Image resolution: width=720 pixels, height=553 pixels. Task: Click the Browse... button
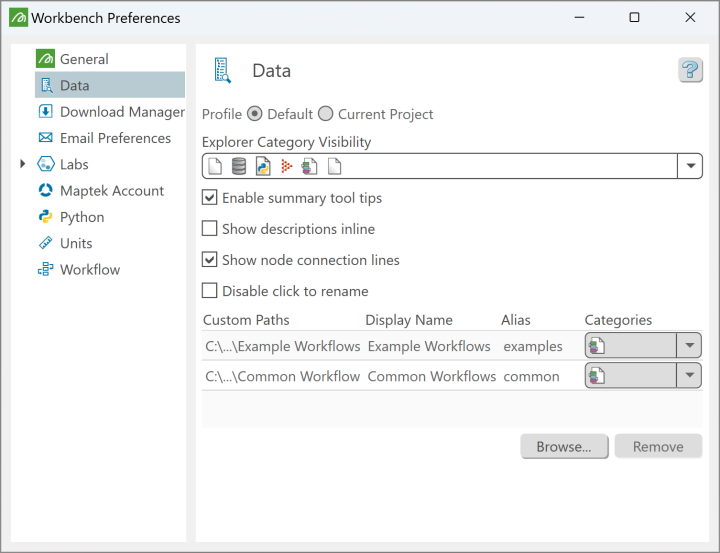tap(564, 447)
